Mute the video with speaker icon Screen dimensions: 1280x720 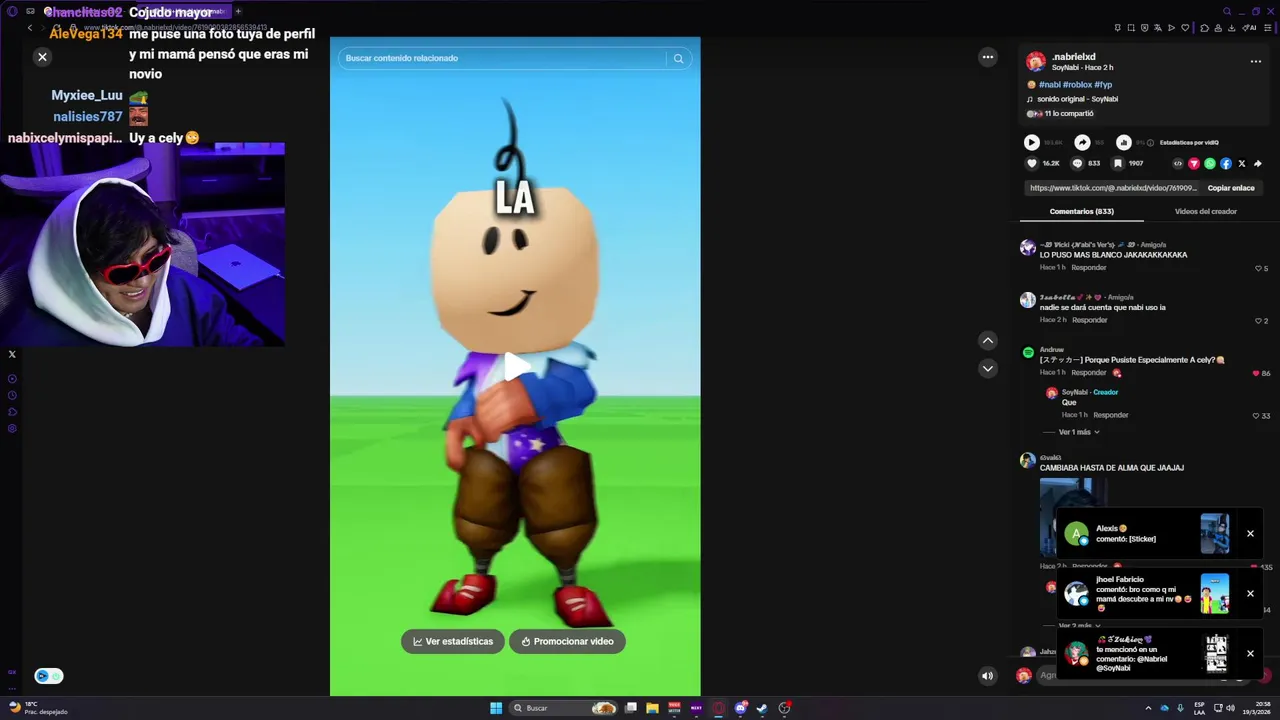[988, 676]
